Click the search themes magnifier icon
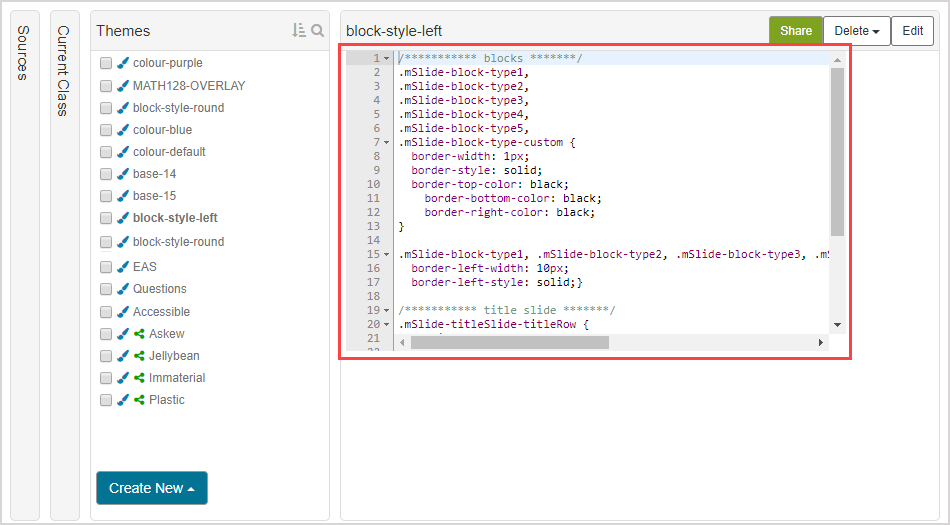Screen dimensions: 950x525 (x=318, y=31)
